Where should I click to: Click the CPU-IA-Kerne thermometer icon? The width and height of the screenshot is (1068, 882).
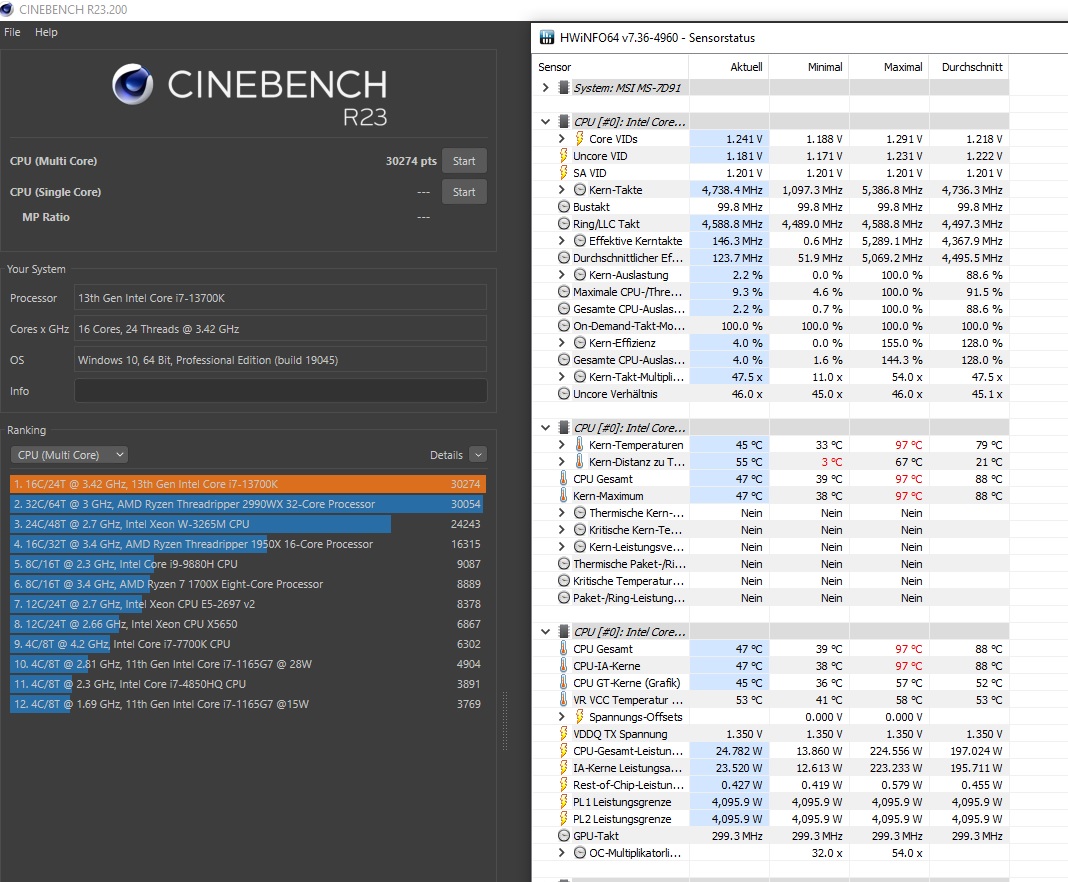coord(564,666)
